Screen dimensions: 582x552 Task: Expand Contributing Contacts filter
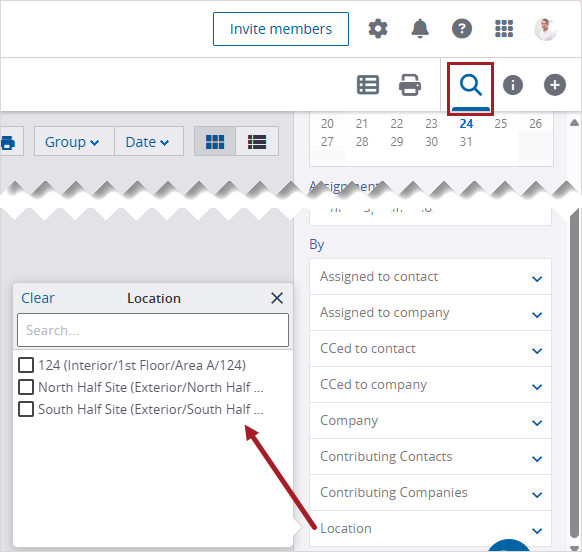430,457
